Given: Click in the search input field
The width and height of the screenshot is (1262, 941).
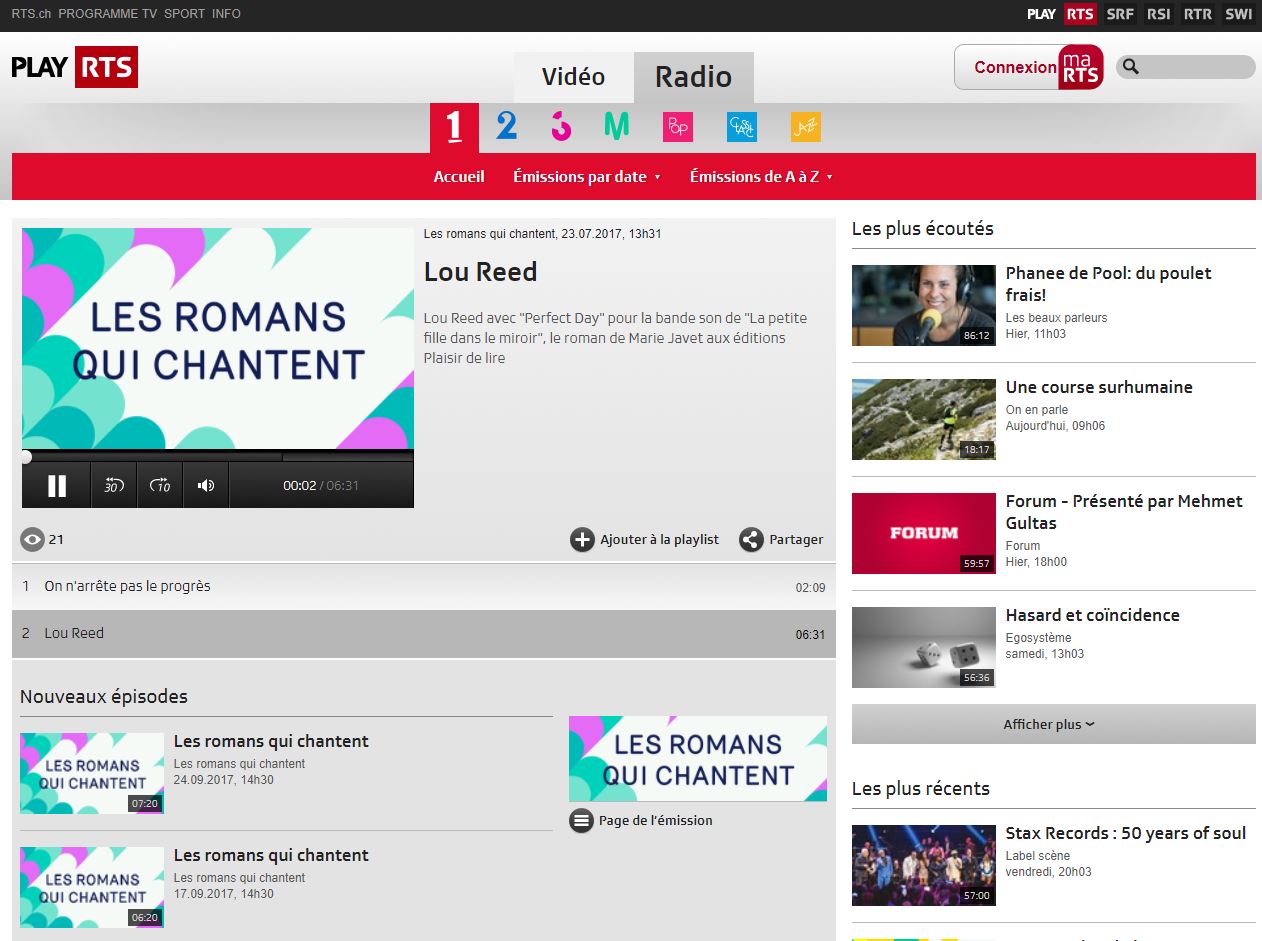Looking at the screenshot, I should click(x=1196, y=67).
